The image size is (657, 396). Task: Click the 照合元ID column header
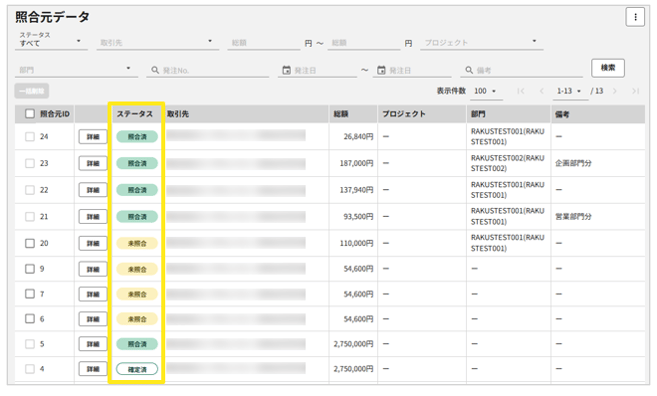pyautogui.click(x=55, y=114)
